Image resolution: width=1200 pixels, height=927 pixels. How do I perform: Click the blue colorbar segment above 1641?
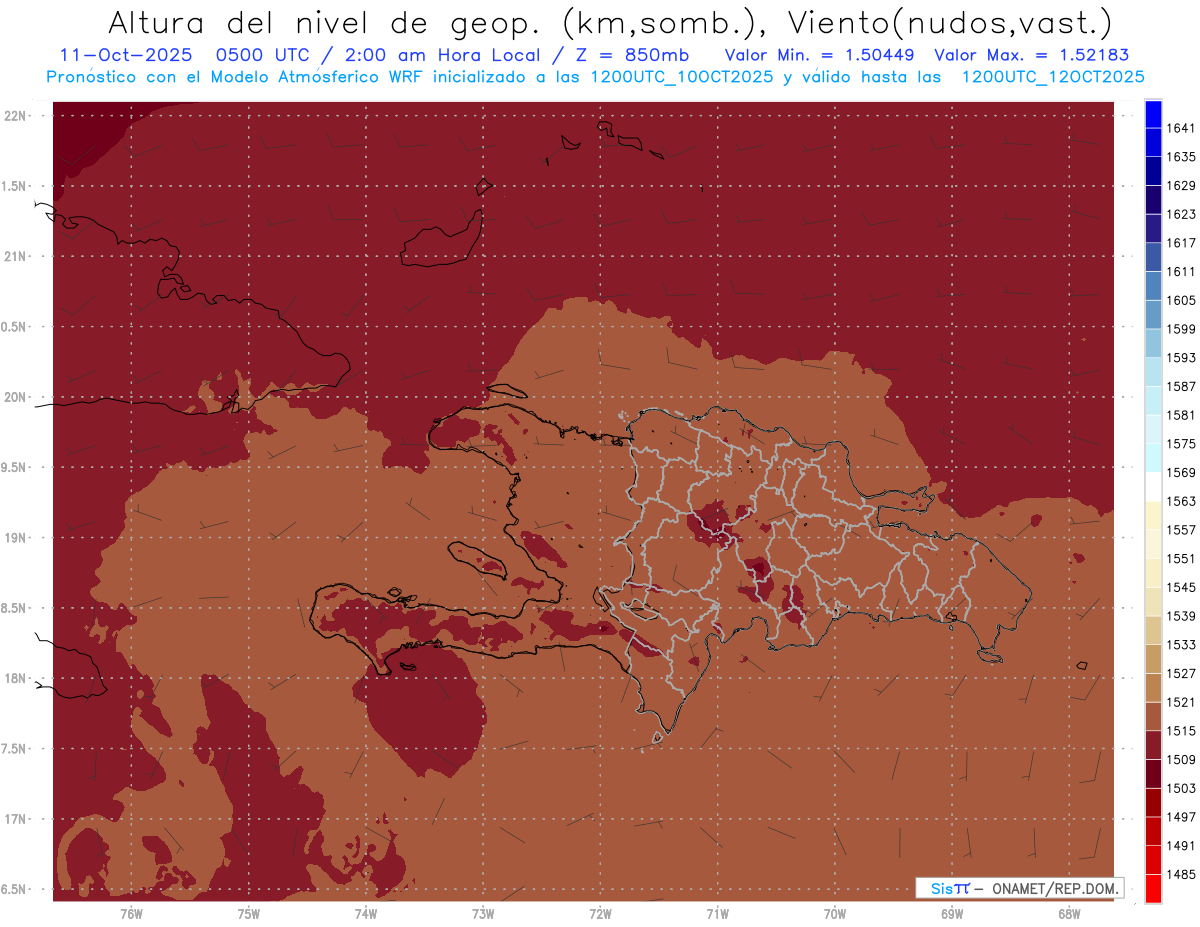[x=1153, y=114]
